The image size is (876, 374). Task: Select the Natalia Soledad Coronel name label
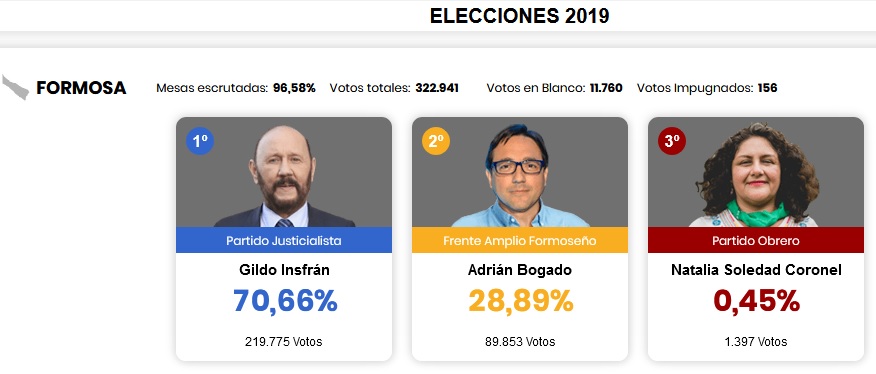tap(756, 270)
